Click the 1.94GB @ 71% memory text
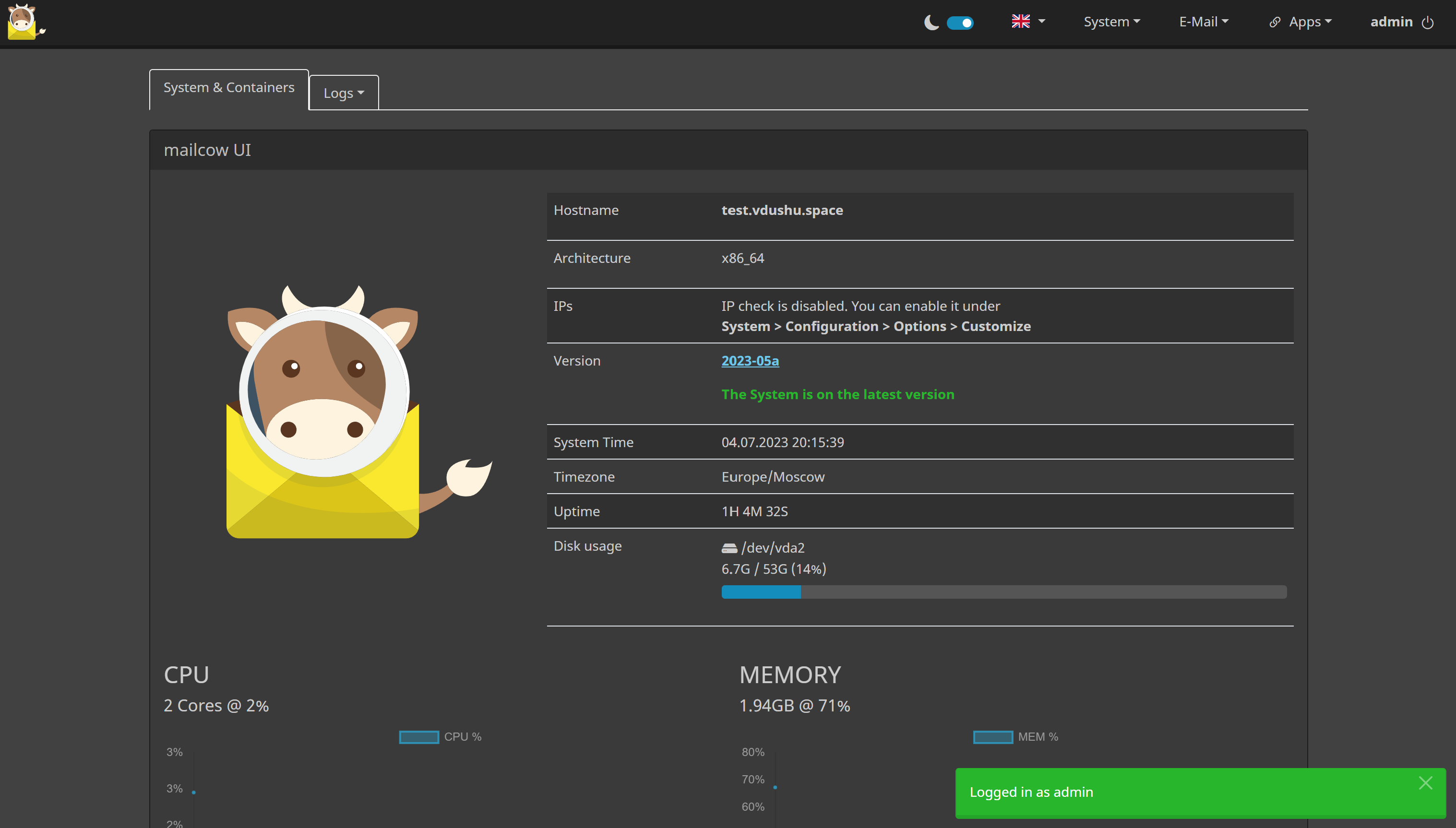Image resolution: width=1456 pixels, height=828 pixels. pyautogui.click(x=795, y=706)
